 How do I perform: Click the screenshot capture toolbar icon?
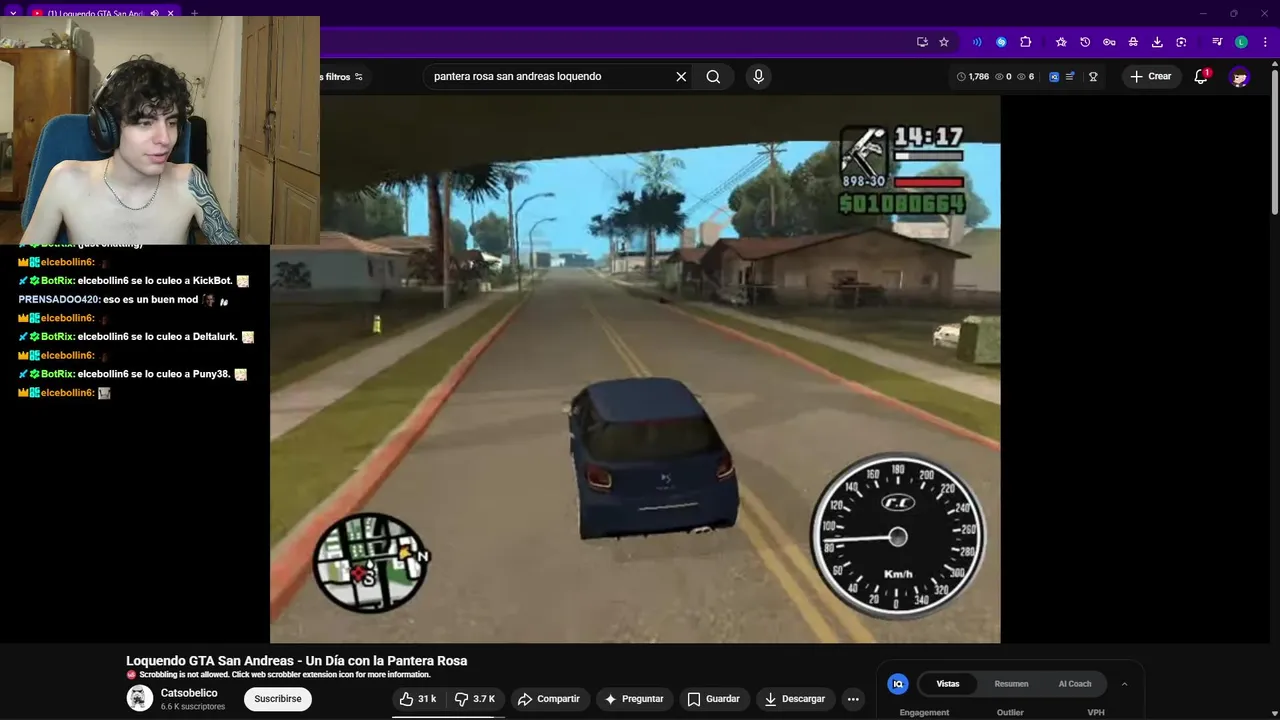pyautogui.click(x=1181, y=42)
